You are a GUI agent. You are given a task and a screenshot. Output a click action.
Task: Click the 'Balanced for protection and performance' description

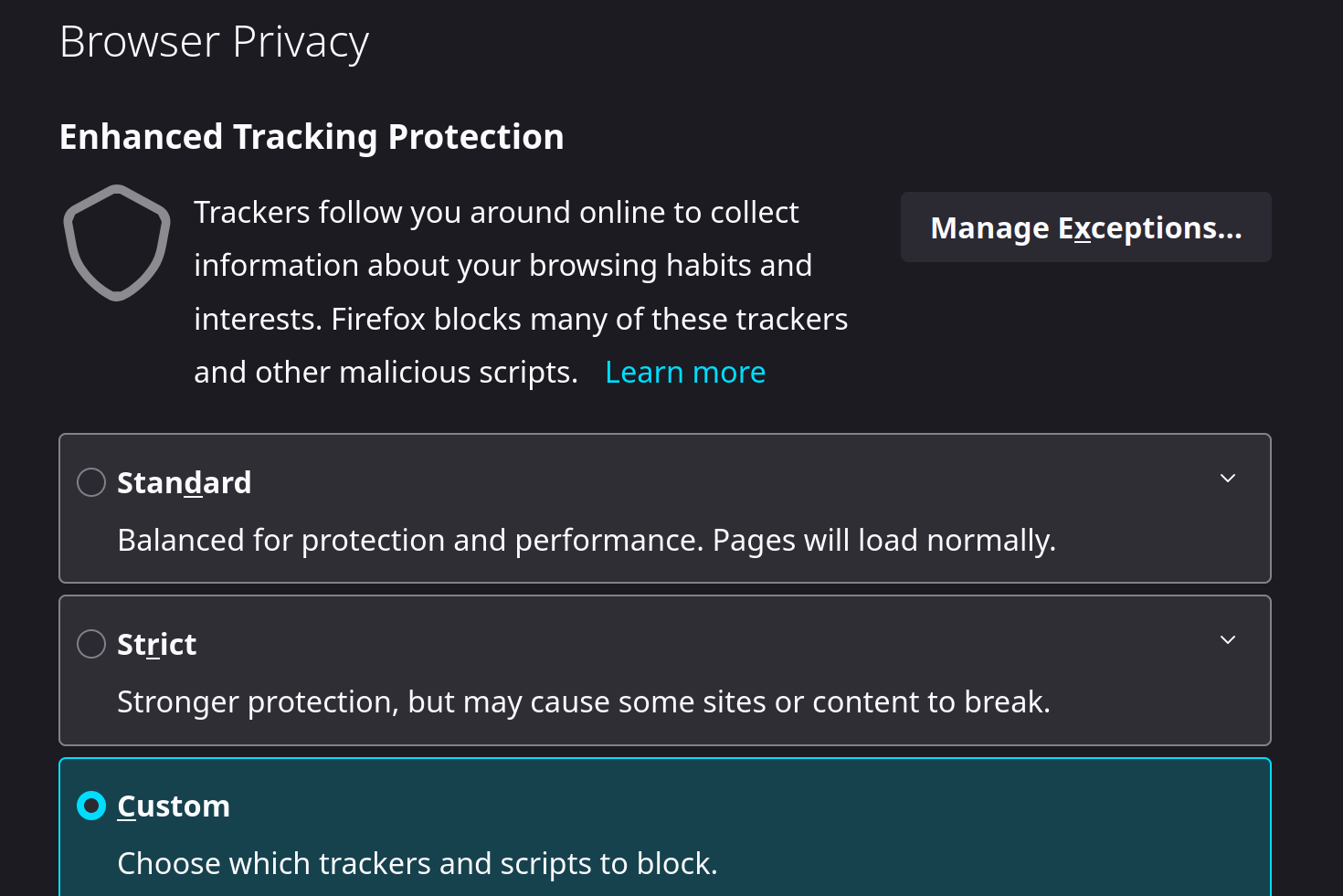tap(587, 540)
